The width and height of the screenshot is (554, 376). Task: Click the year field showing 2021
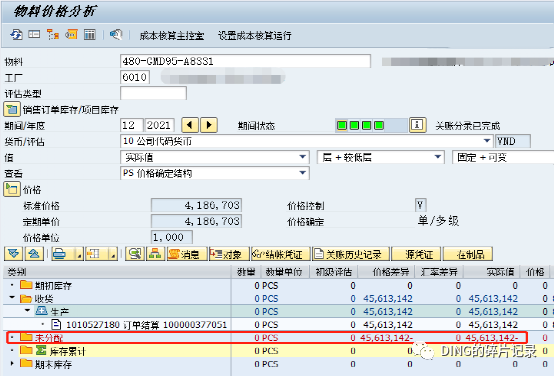[159, 125]
